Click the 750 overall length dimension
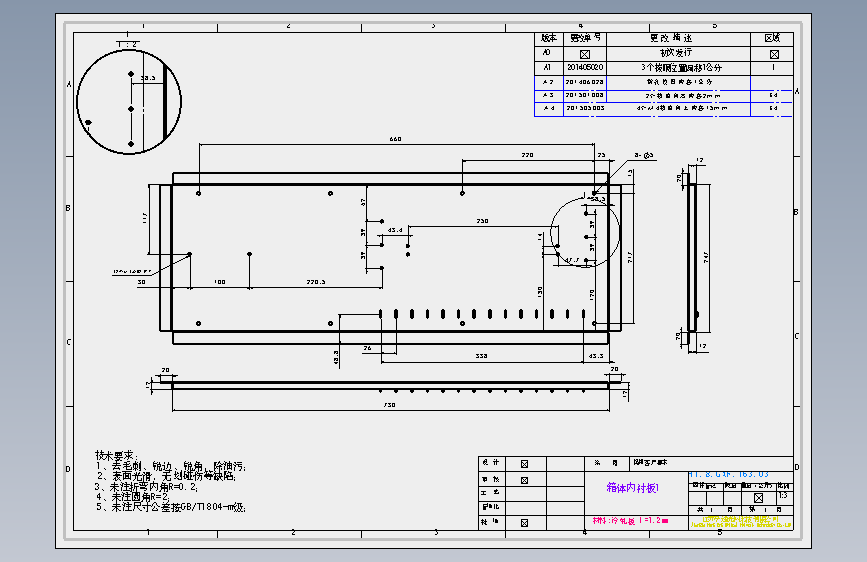Viewport: 867px width, 562px height. pos(389,405)
